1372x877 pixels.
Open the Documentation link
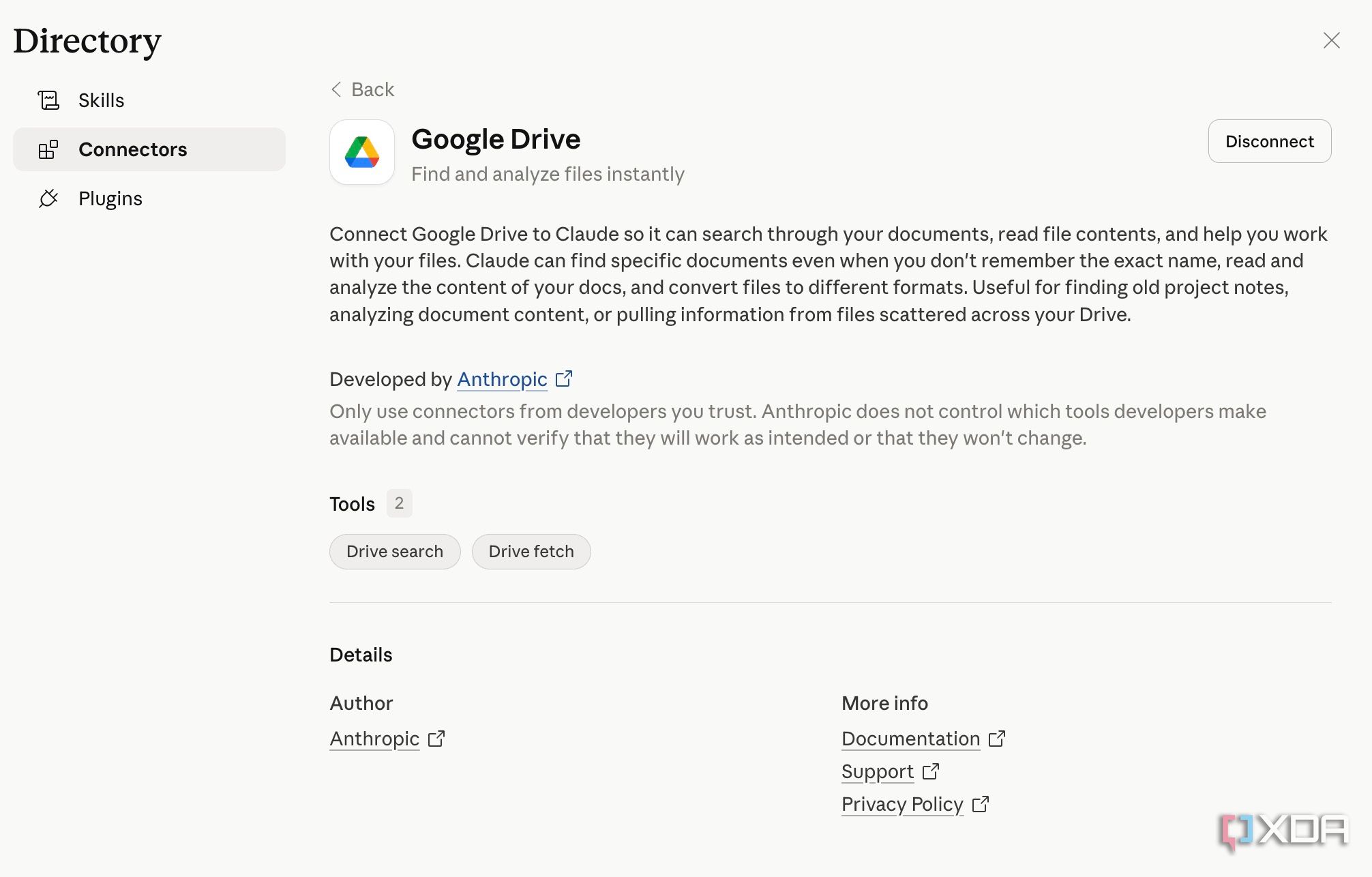pos(910,739)
